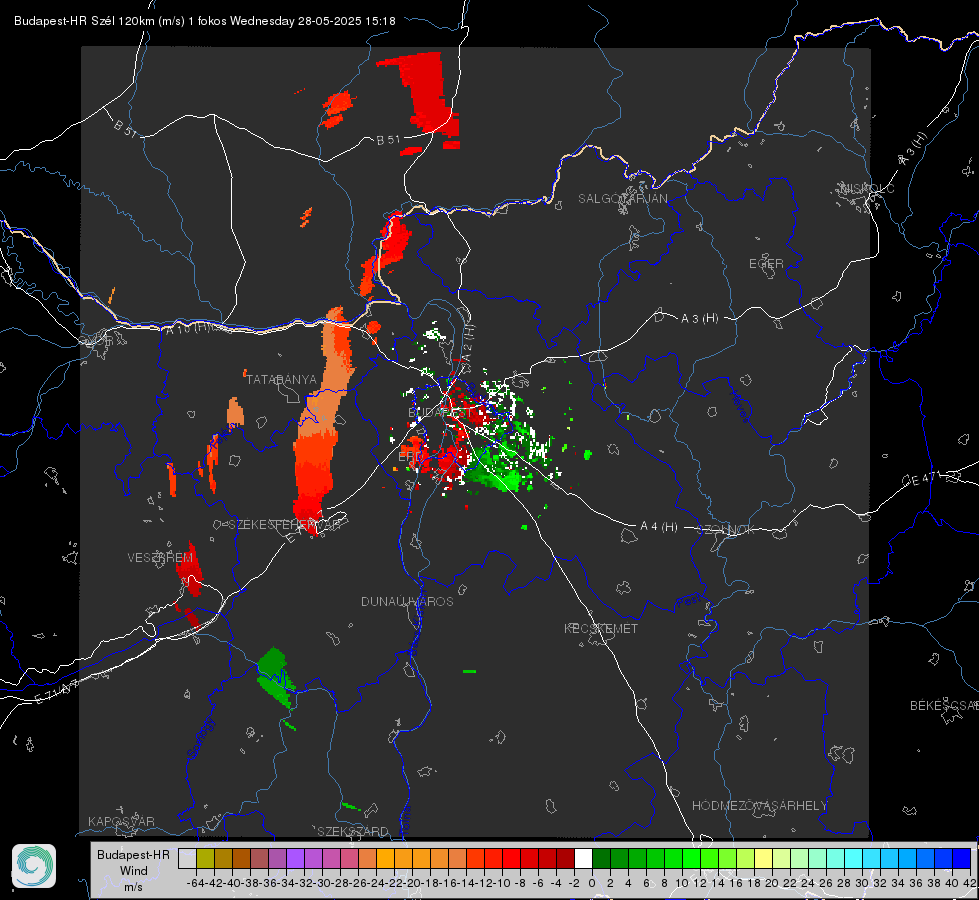The width and height of the screenshot is (979, 900).
Task: Click the green radar echo north of Szekszárd
Action: pos(275,678)
